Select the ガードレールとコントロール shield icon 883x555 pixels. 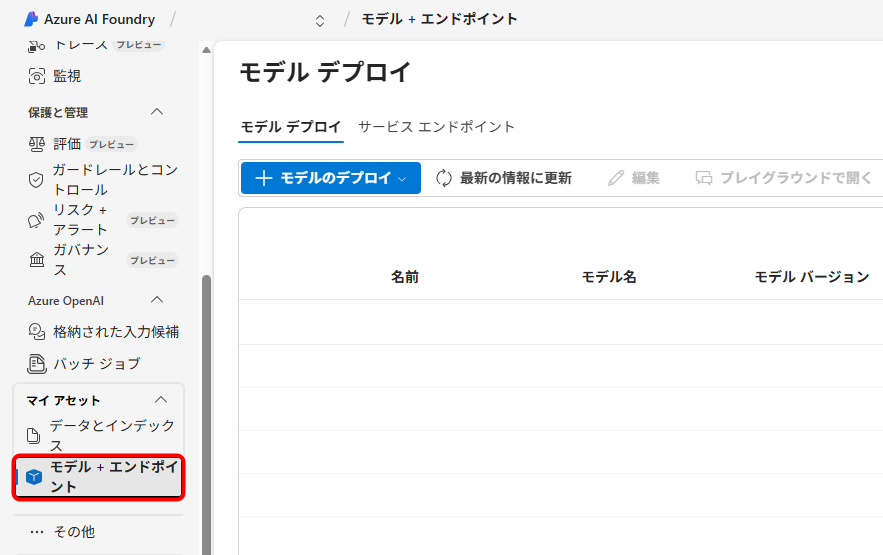36,180
